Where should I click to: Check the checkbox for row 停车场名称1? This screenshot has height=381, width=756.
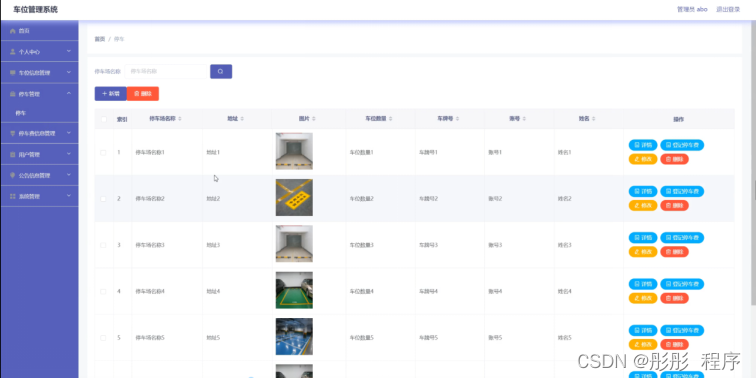pyautogui.click(x=103, y=152)
